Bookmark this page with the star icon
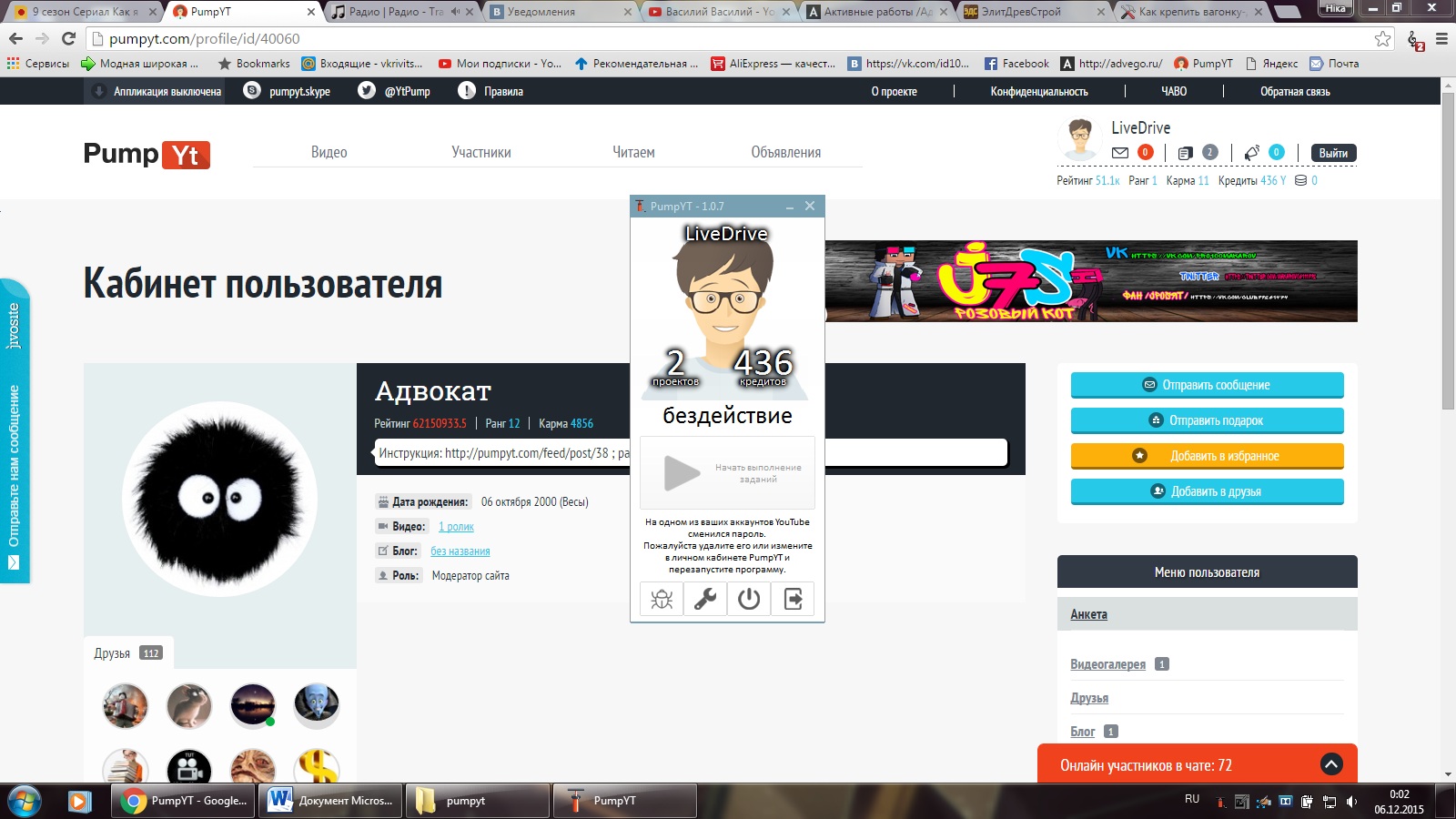1456x819 pixels. click(x=1383, y=38)
